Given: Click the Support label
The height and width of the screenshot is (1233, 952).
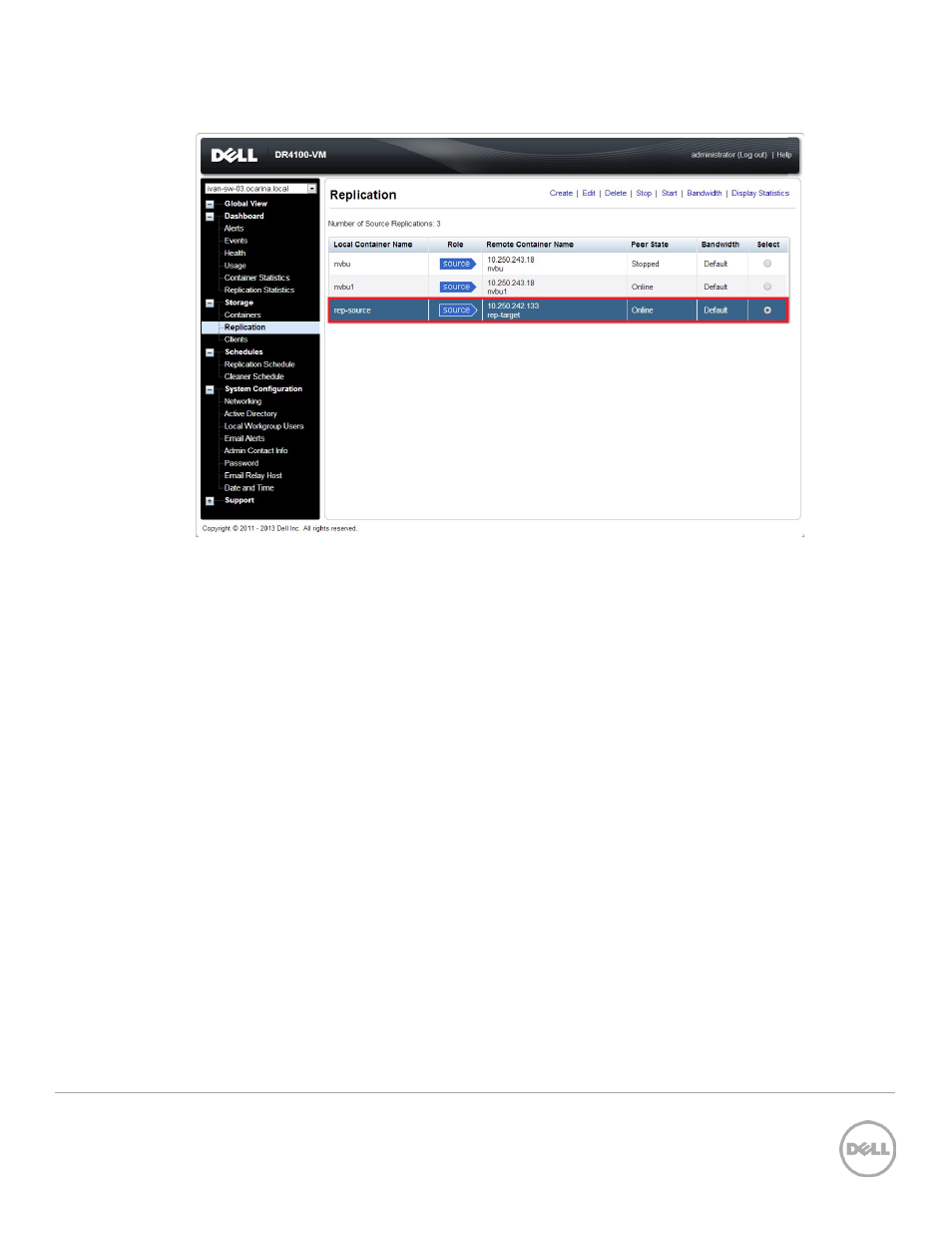Looking at the screenshot, I should (238, 500).
